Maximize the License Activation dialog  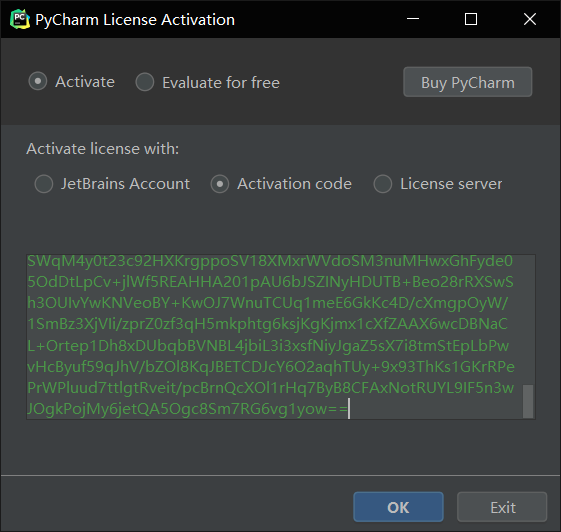click(x=471, y=19)
